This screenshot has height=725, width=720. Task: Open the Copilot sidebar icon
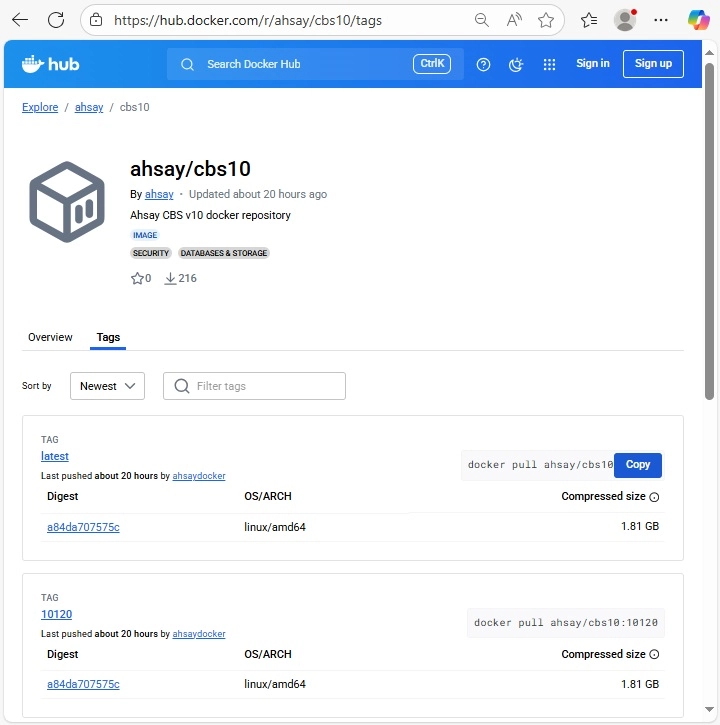(698, 20)
